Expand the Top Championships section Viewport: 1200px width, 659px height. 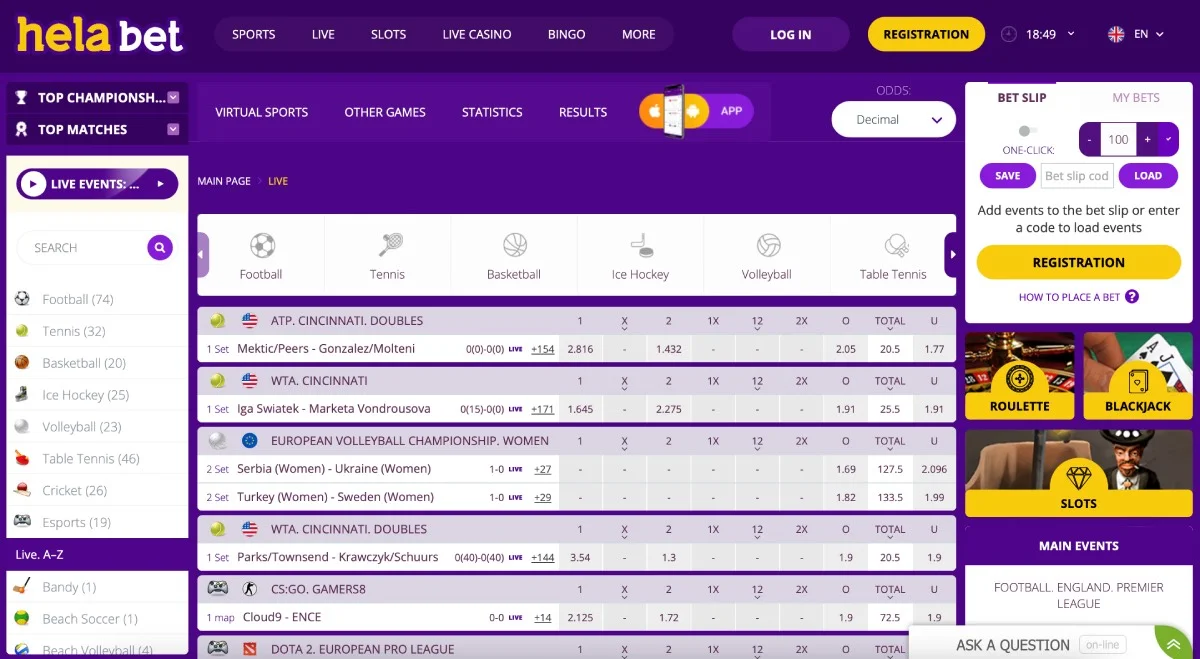(174, 97)
